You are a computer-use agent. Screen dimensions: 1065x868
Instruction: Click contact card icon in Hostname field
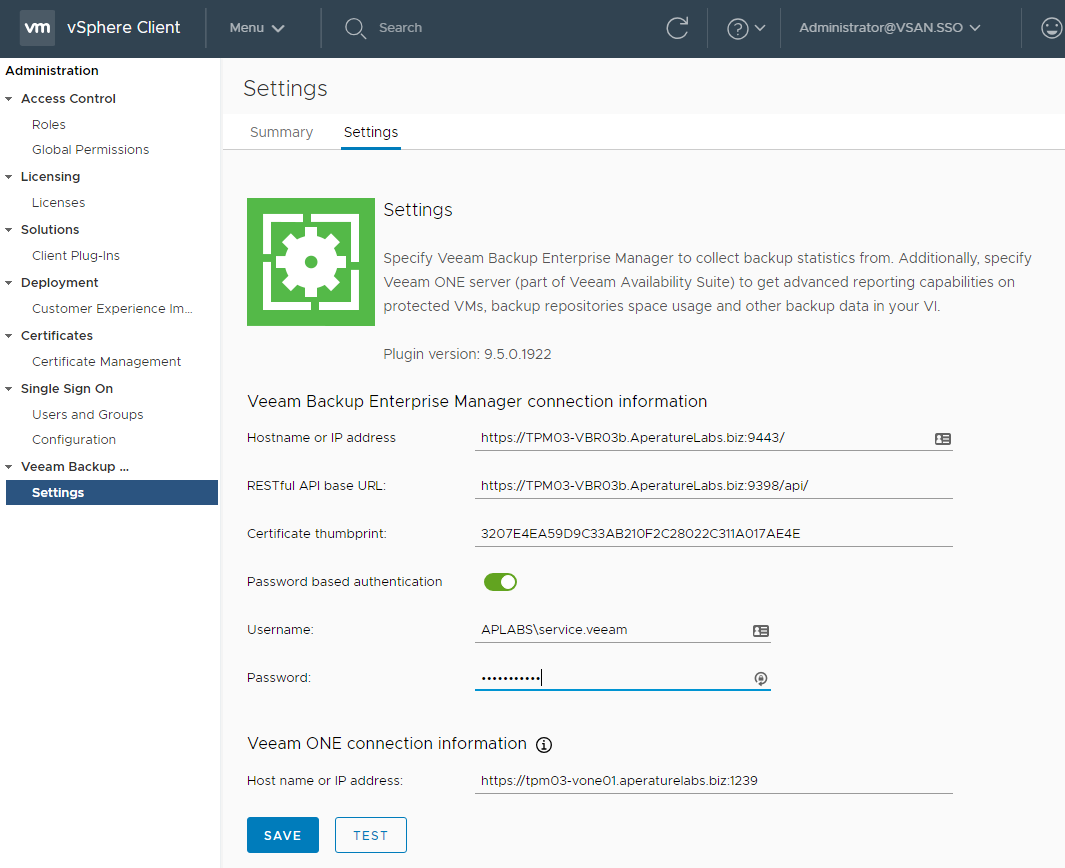tap(942, 438)
